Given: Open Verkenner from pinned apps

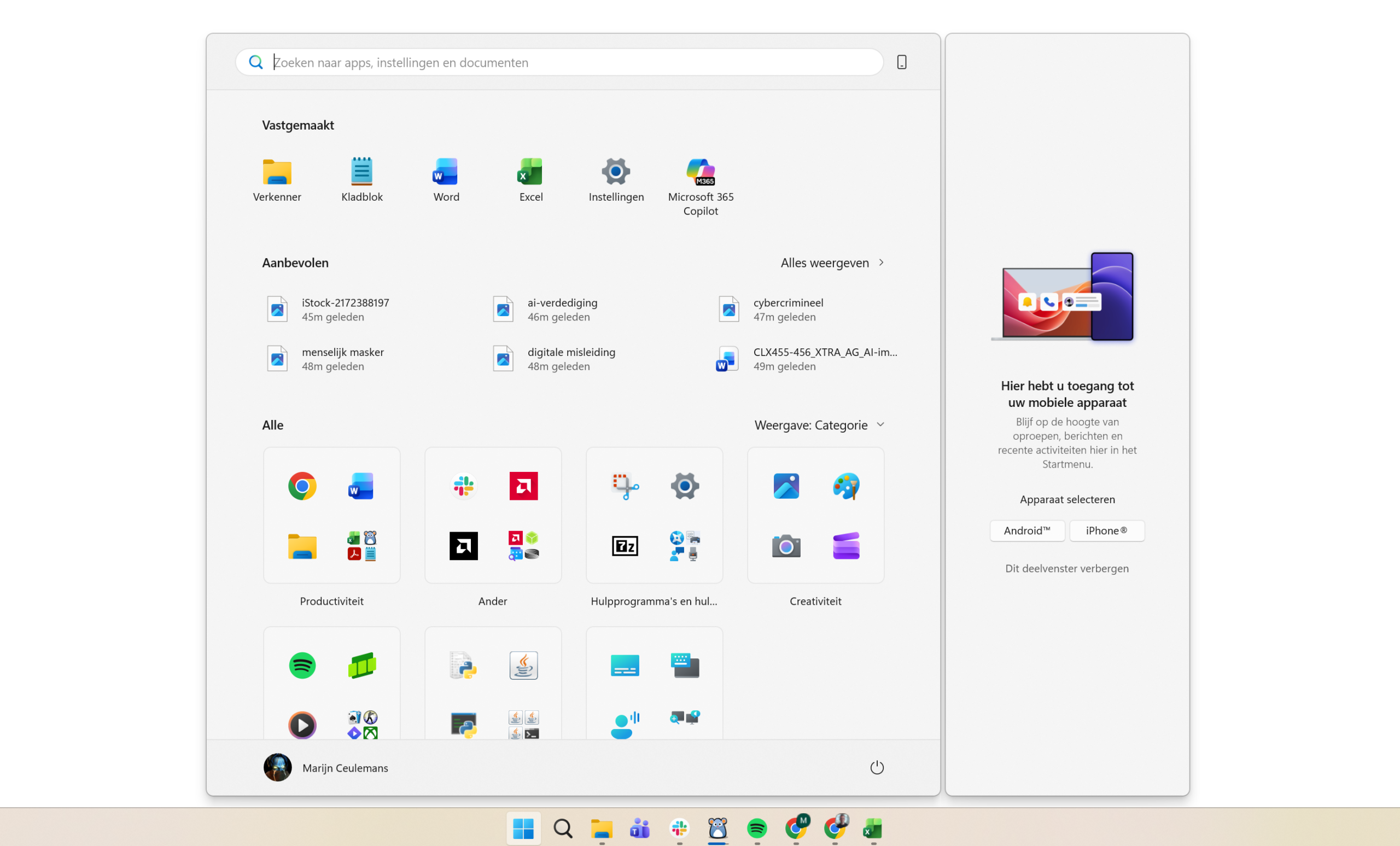Looking at the screenshot, I should point(277,180).
